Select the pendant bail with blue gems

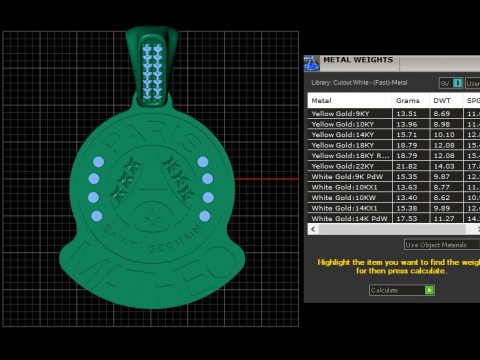point(152,67)
